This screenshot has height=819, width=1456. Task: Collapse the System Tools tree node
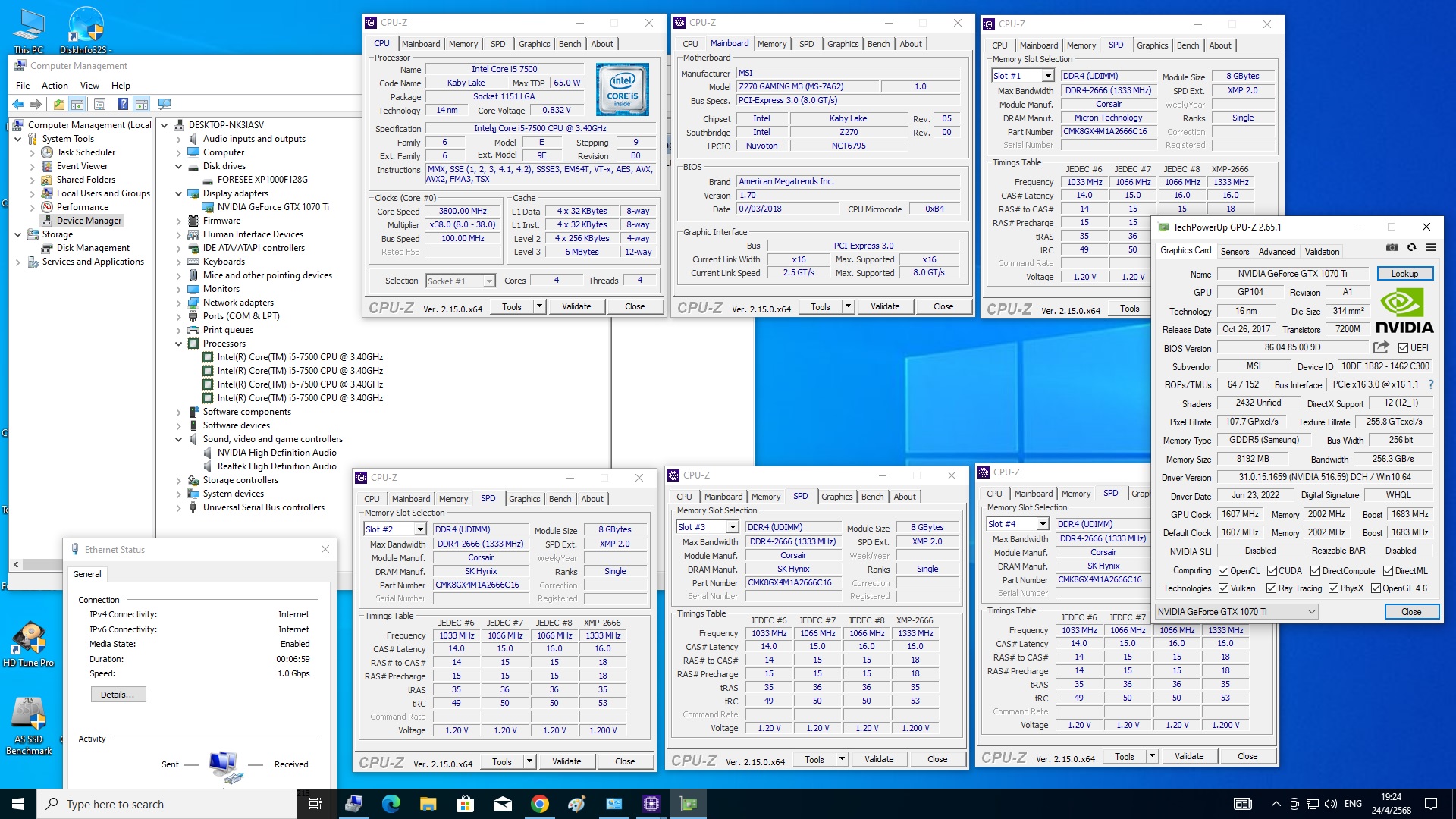(18, 139)
